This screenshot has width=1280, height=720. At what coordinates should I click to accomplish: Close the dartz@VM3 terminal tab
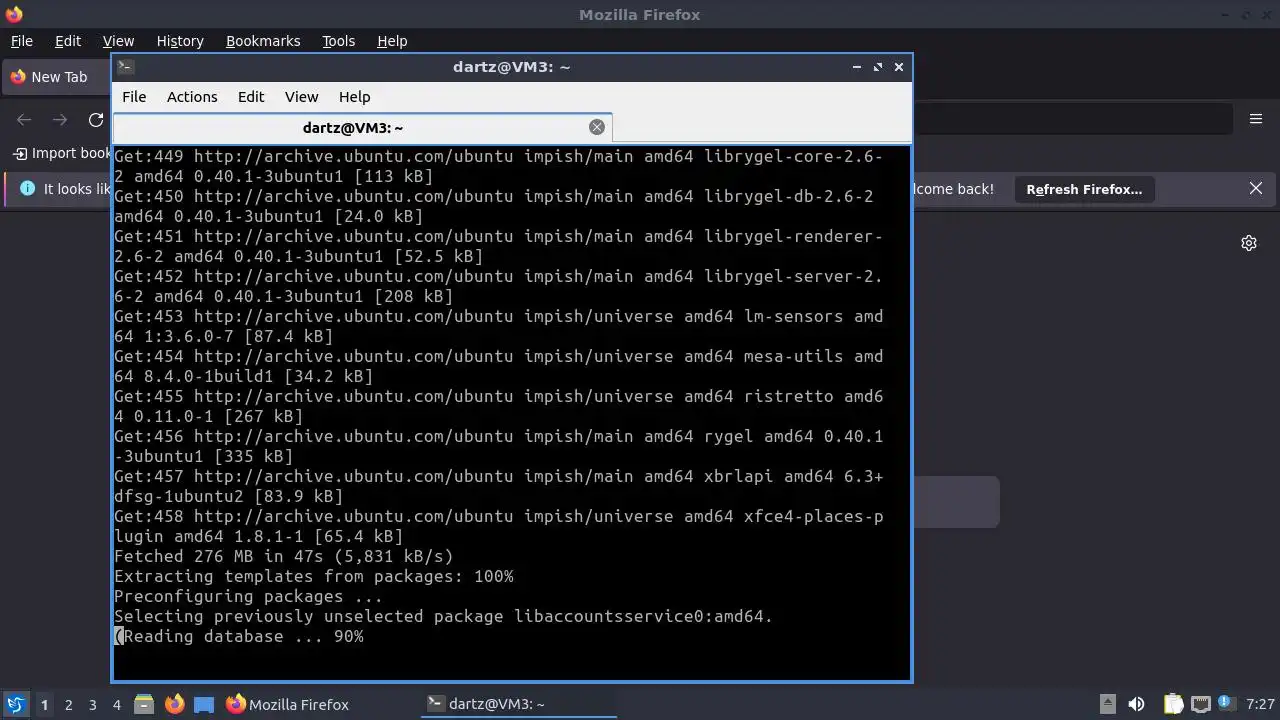tap(597, 127)
